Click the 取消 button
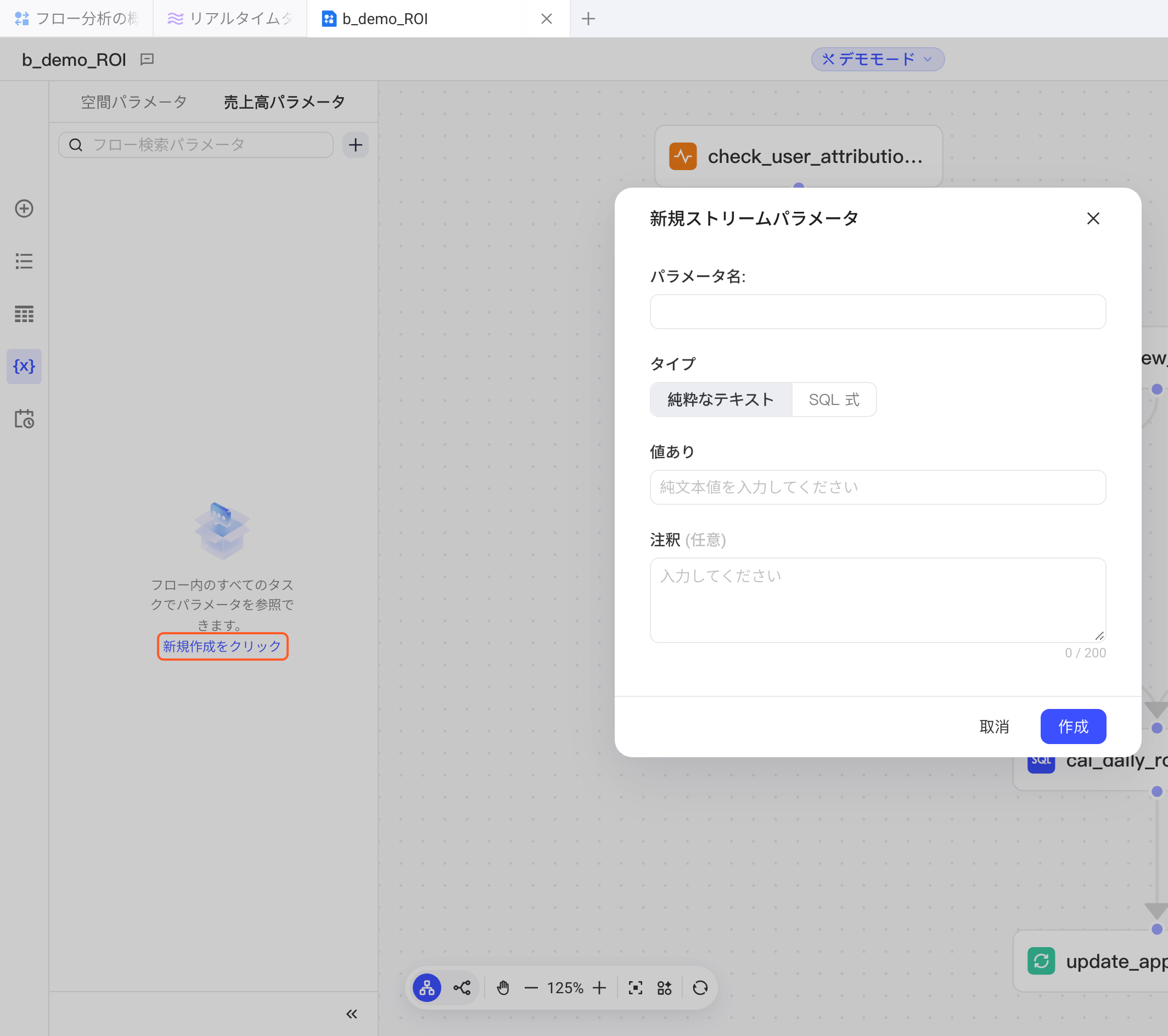 click(993, 727)
